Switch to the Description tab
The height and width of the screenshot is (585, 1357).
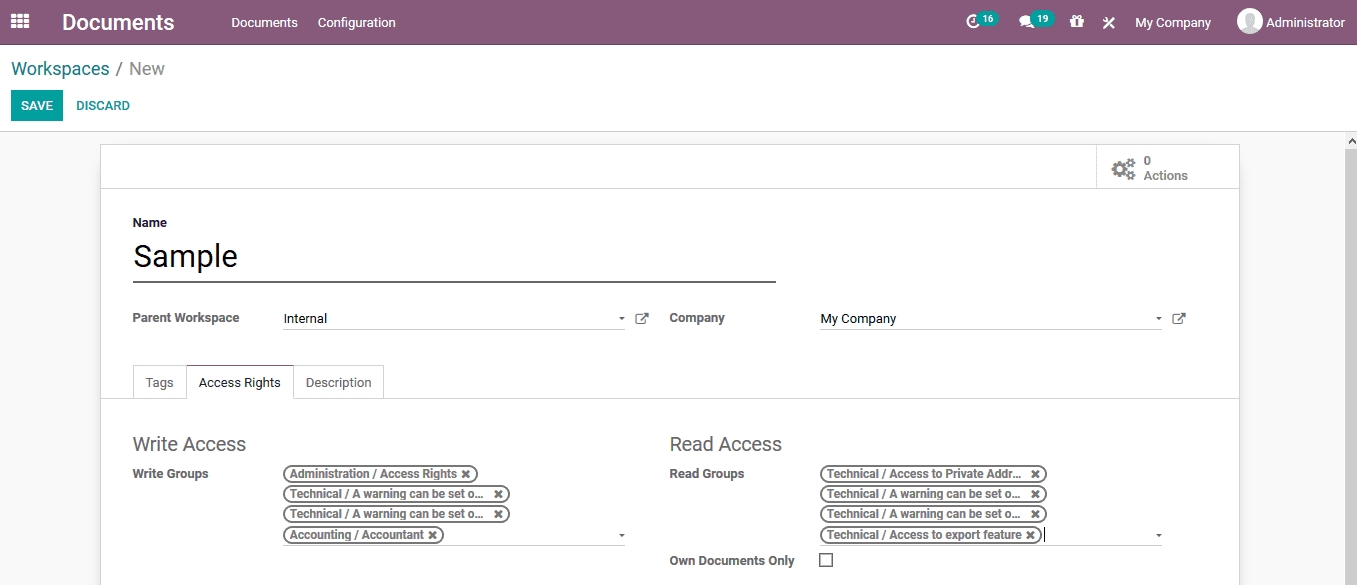click(338, 383)
